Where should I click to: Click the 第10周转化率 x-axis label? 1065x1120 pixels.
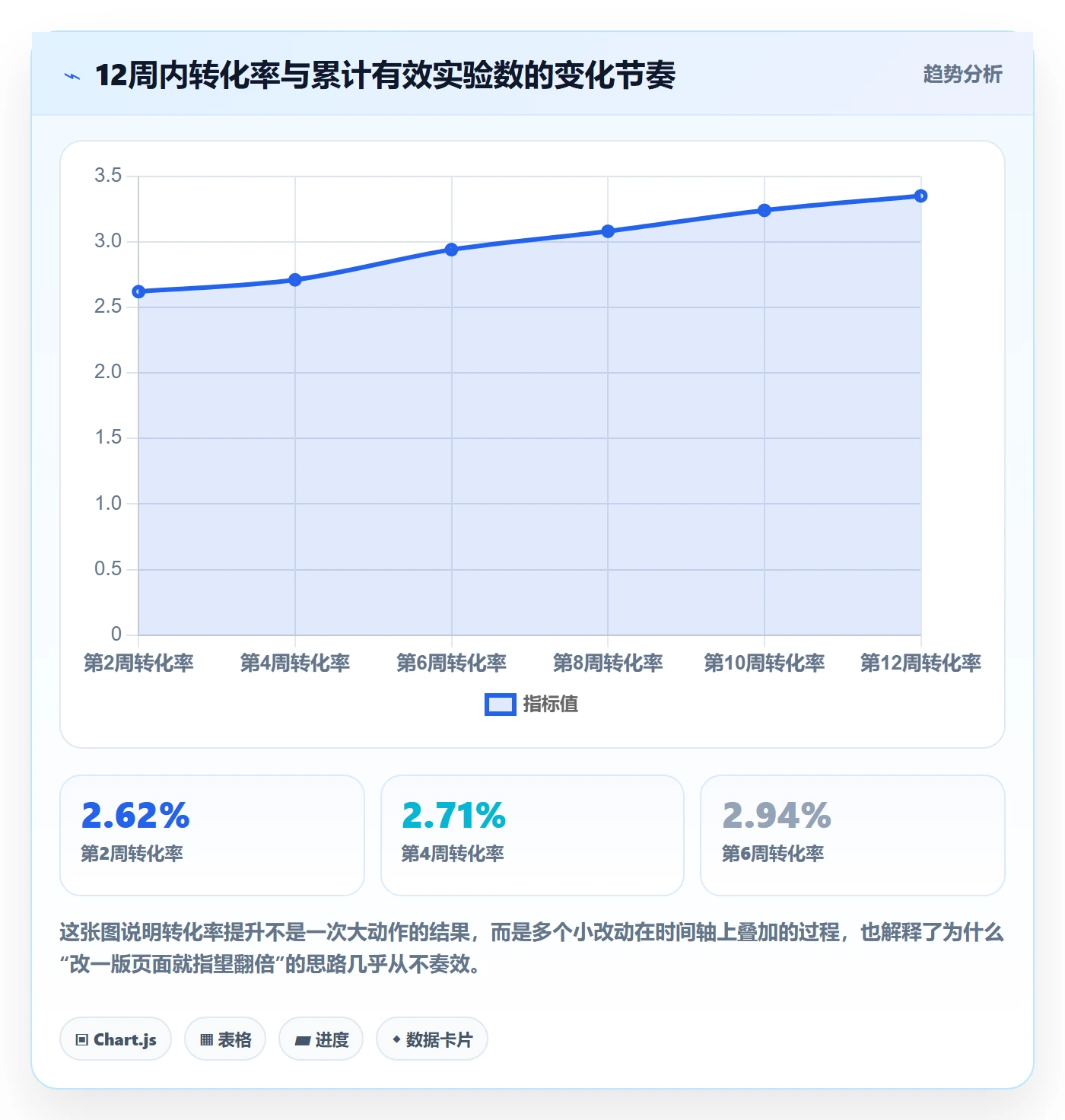tap(765, 663)
